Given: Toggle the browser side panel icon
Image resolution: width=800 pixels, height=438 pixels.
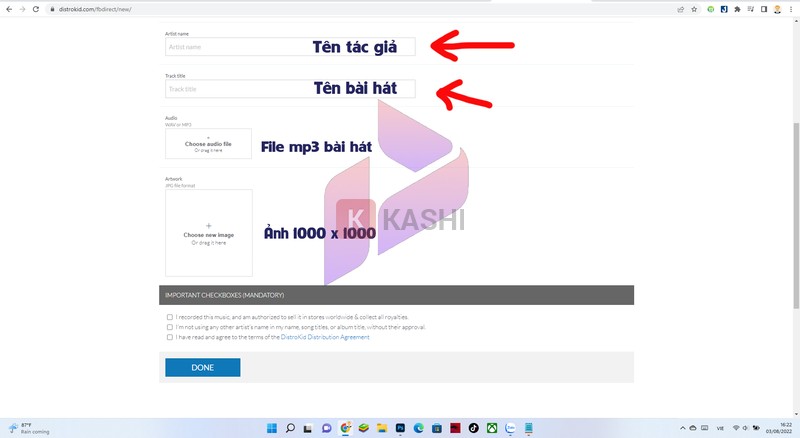Looking at the screenshot, I should [764, 9].
